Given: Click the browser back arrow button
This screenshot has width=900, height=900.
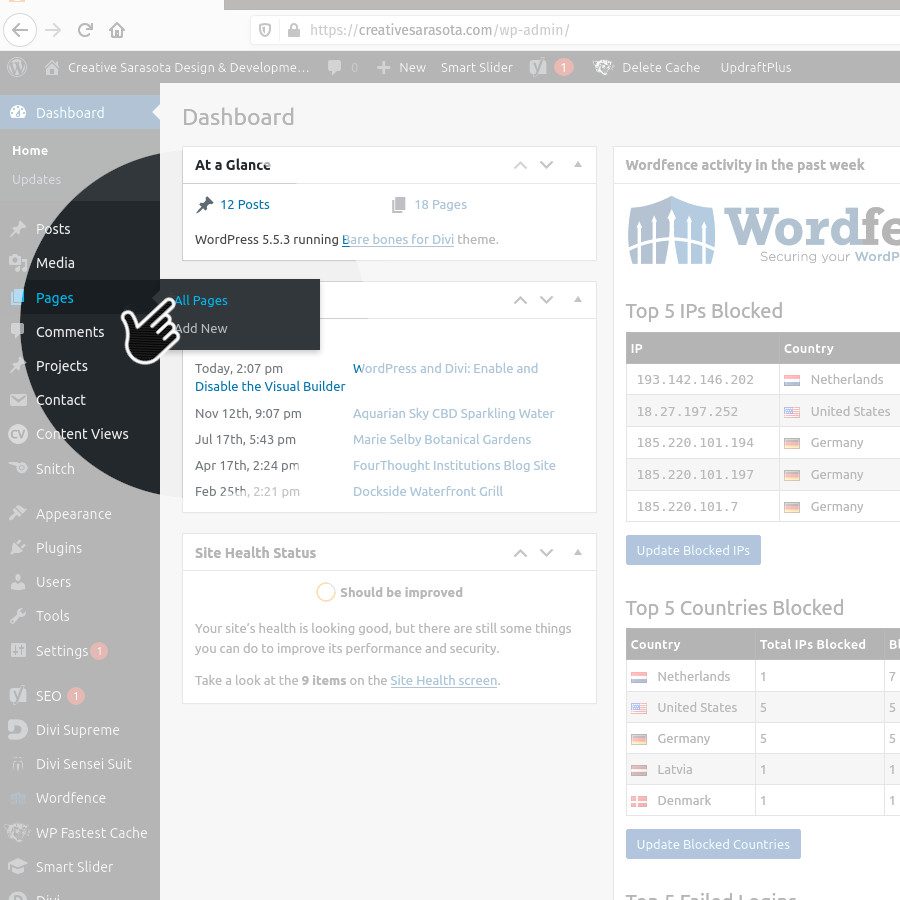Looking at the screenshot, I should [20, 30].
